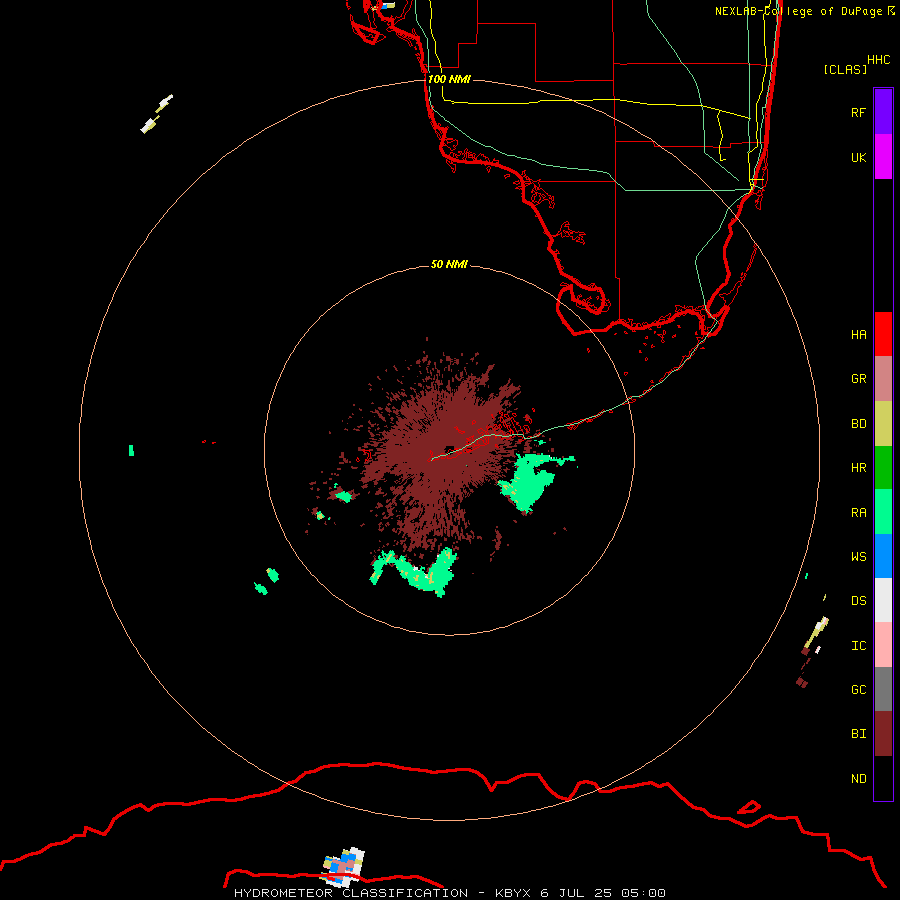Screen dimensions: 900x900
Task: Select the WS blue legend swatch
Action: pyautogui.click(x=883, y=556)
